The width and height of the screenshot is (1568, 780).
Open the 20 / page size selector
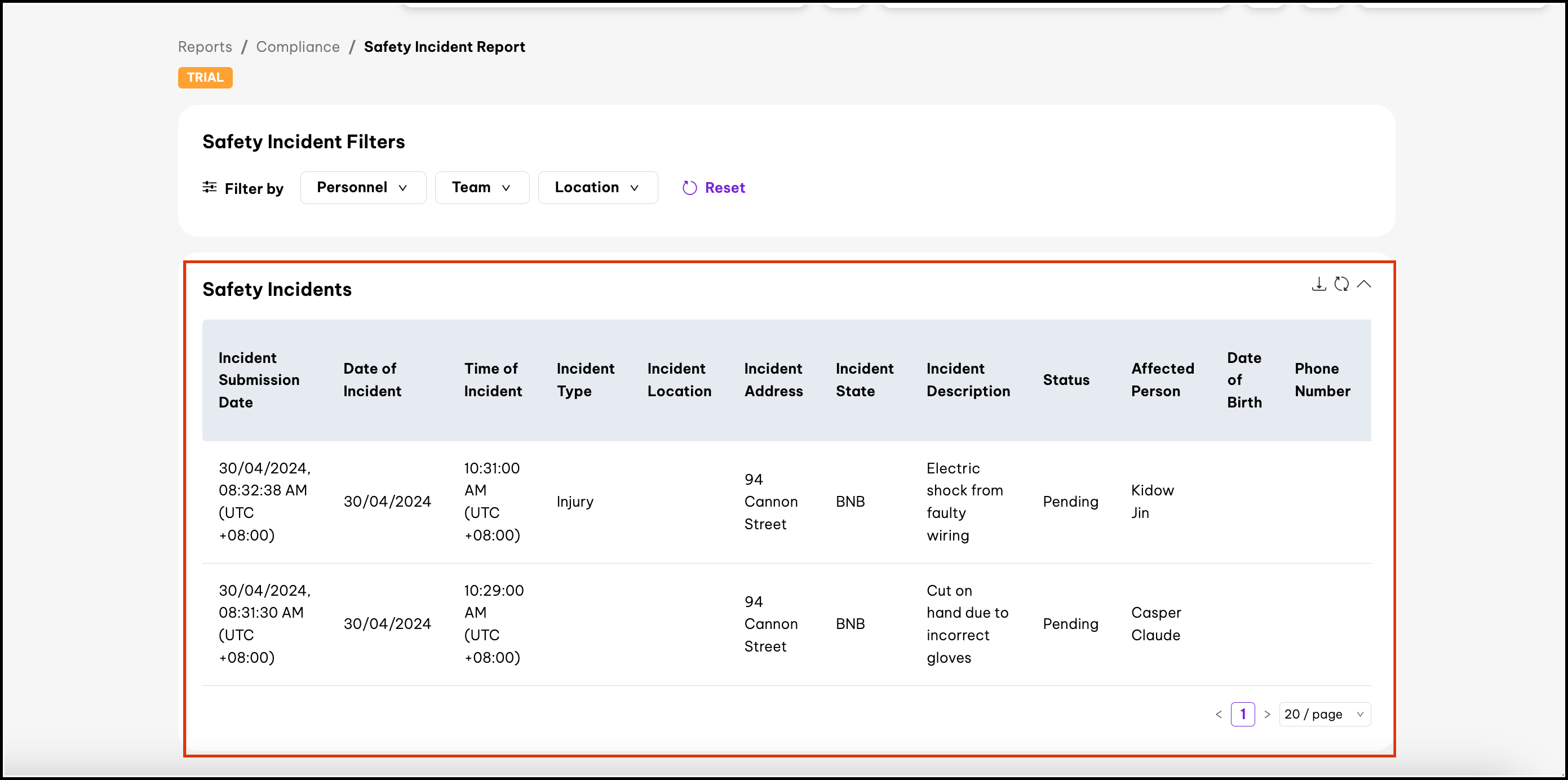[x=1324, y=714]
